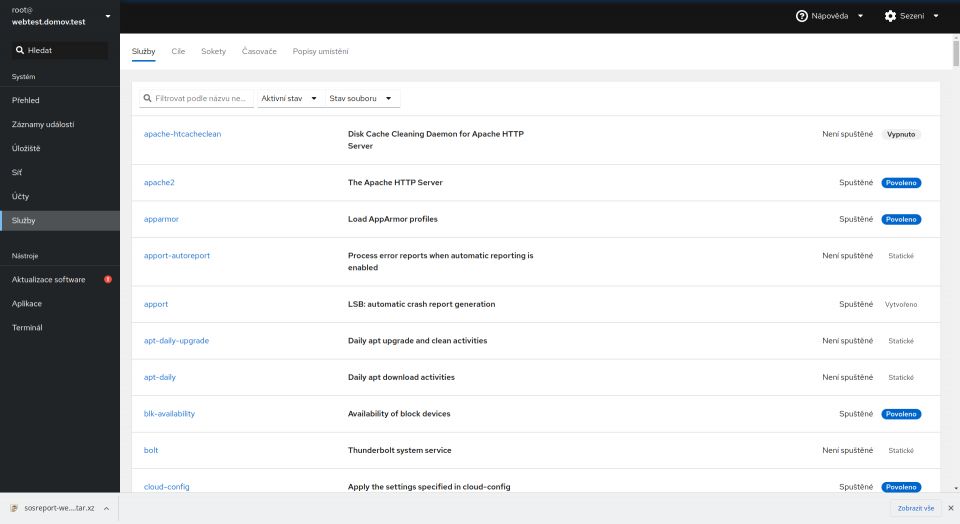
Task: Click Thunderbolt system service description
Action: point(399,450)
